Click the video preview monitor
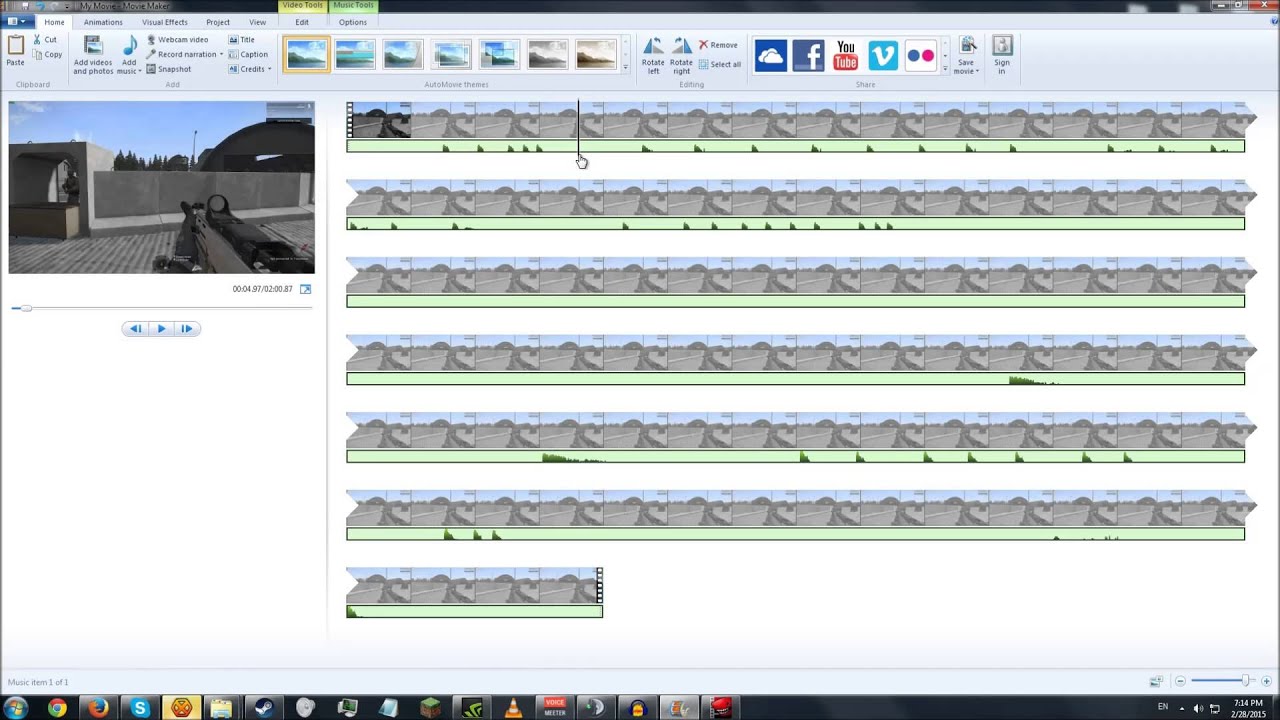This screenshot has width=1280, height=720. pos(161,187)
